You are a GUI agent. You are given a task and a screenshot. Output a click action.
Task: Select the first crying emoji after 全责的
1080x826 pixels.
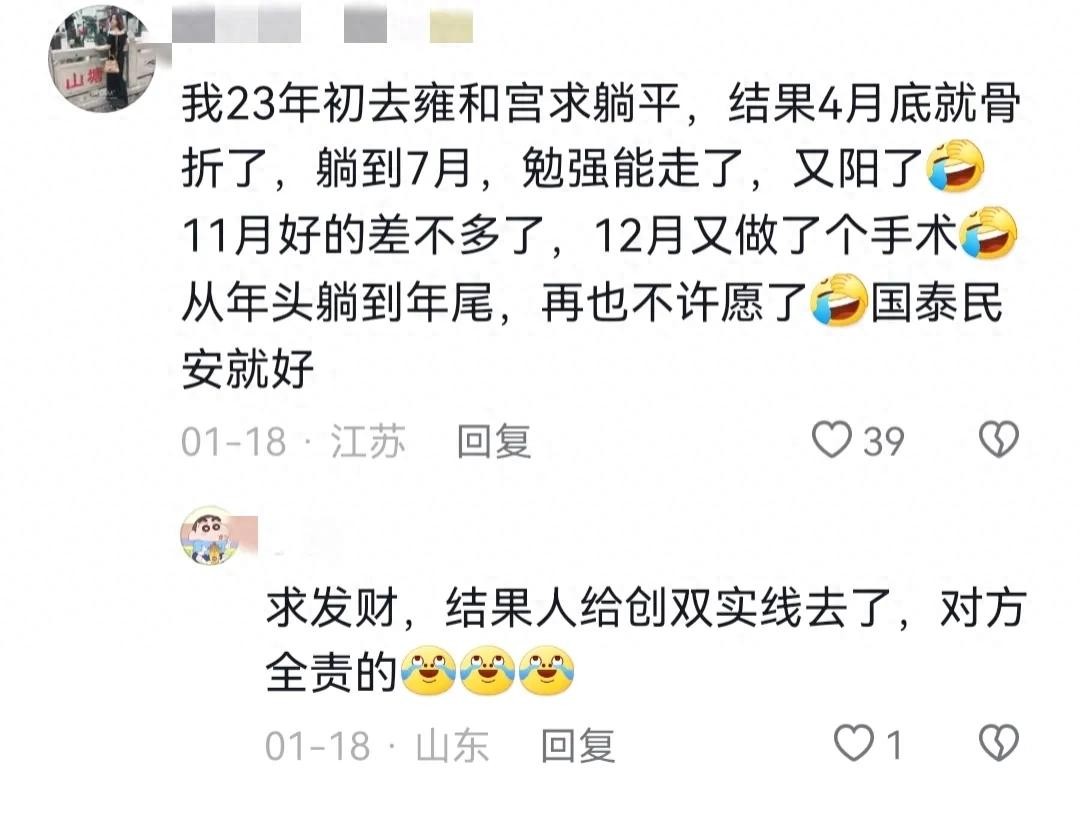(428, 670)
